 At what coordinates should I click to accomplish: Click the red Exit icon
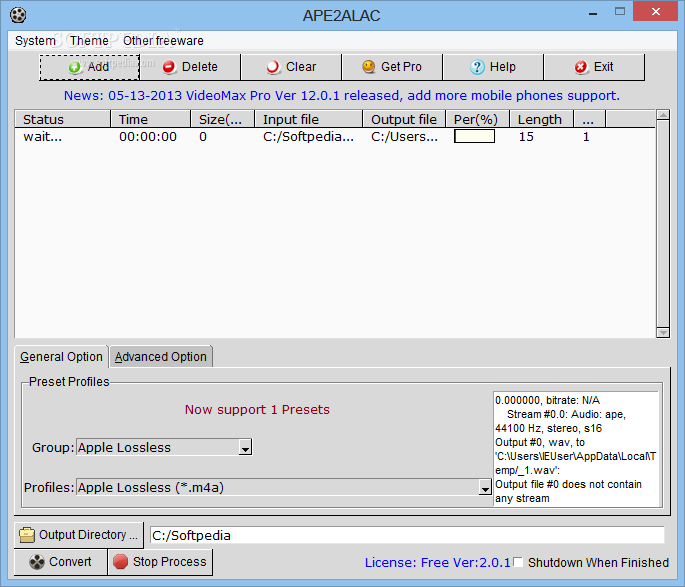click(x=581, y=67)
